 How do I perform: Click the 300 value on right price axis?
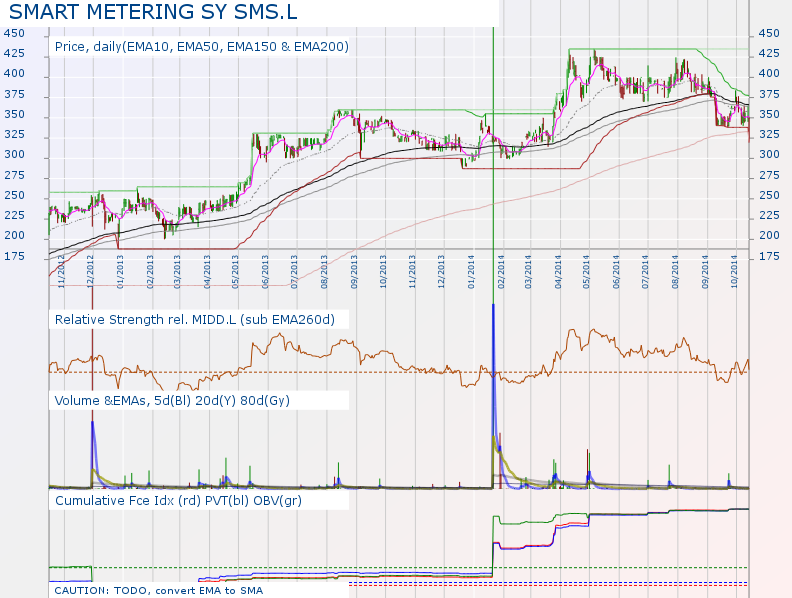tap(769, 155)
